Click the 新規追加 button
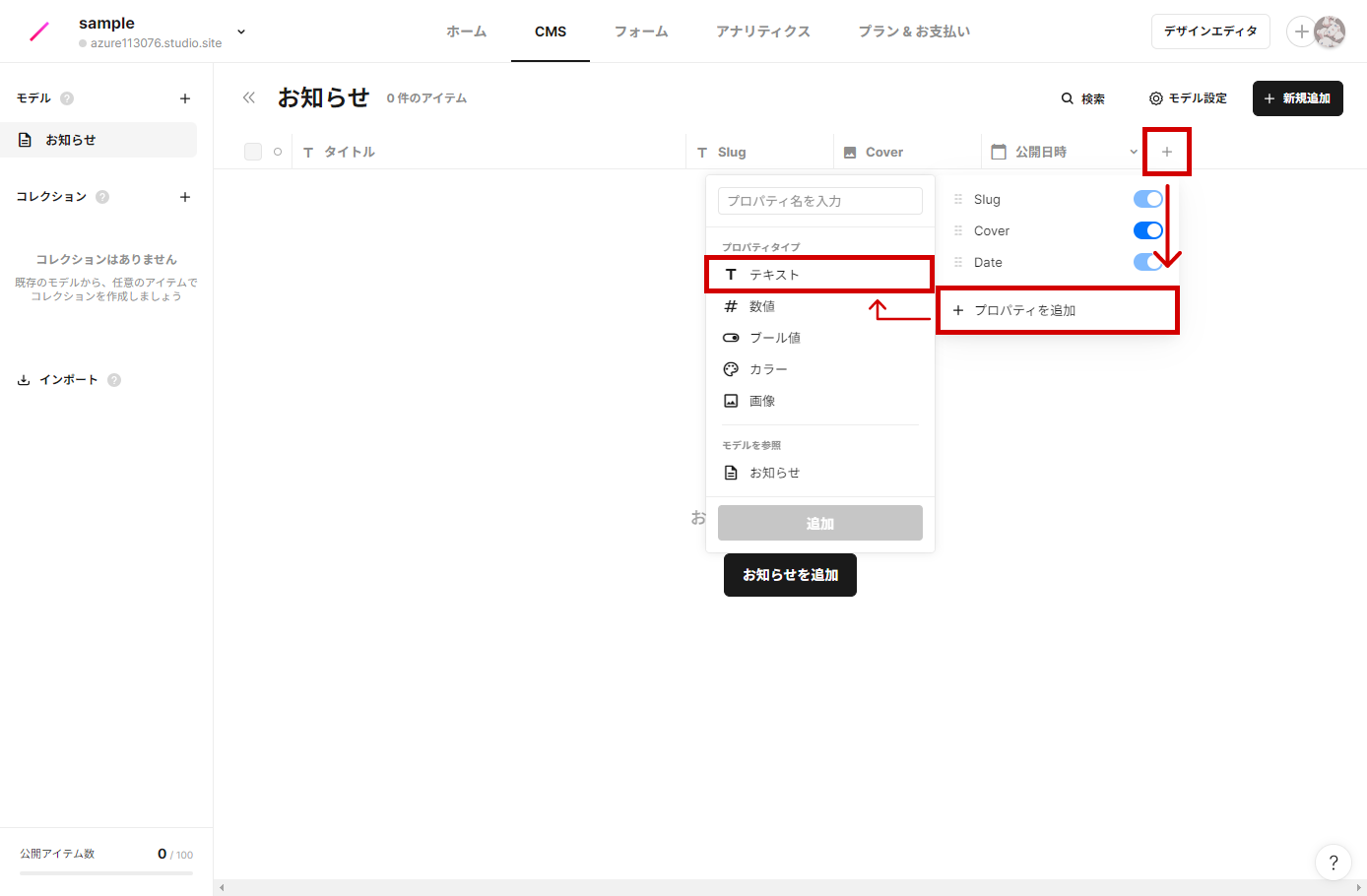 point(1297,98)
